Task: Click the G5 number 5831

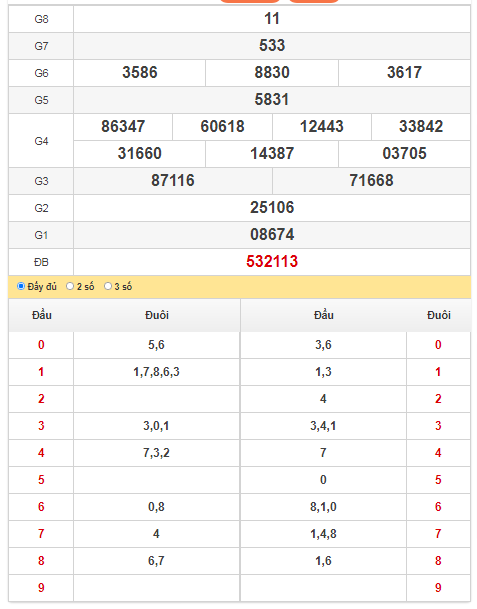Action: point(272,99)
